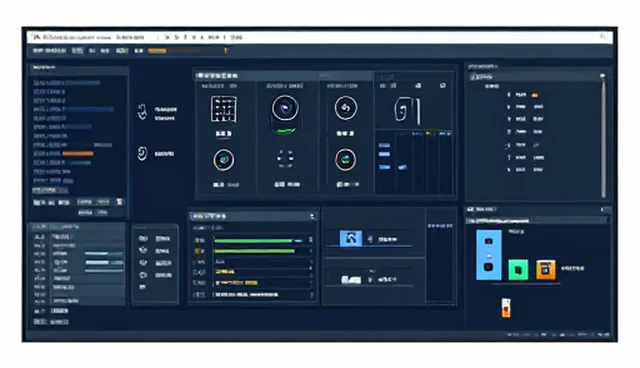Click the green check mark under the lens icon
640x368 pixels.
[285, 131]
